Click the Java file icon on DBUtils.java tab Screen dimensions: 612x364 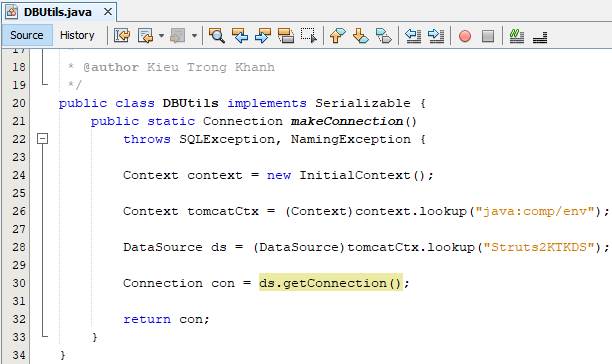tap(12, 12)
